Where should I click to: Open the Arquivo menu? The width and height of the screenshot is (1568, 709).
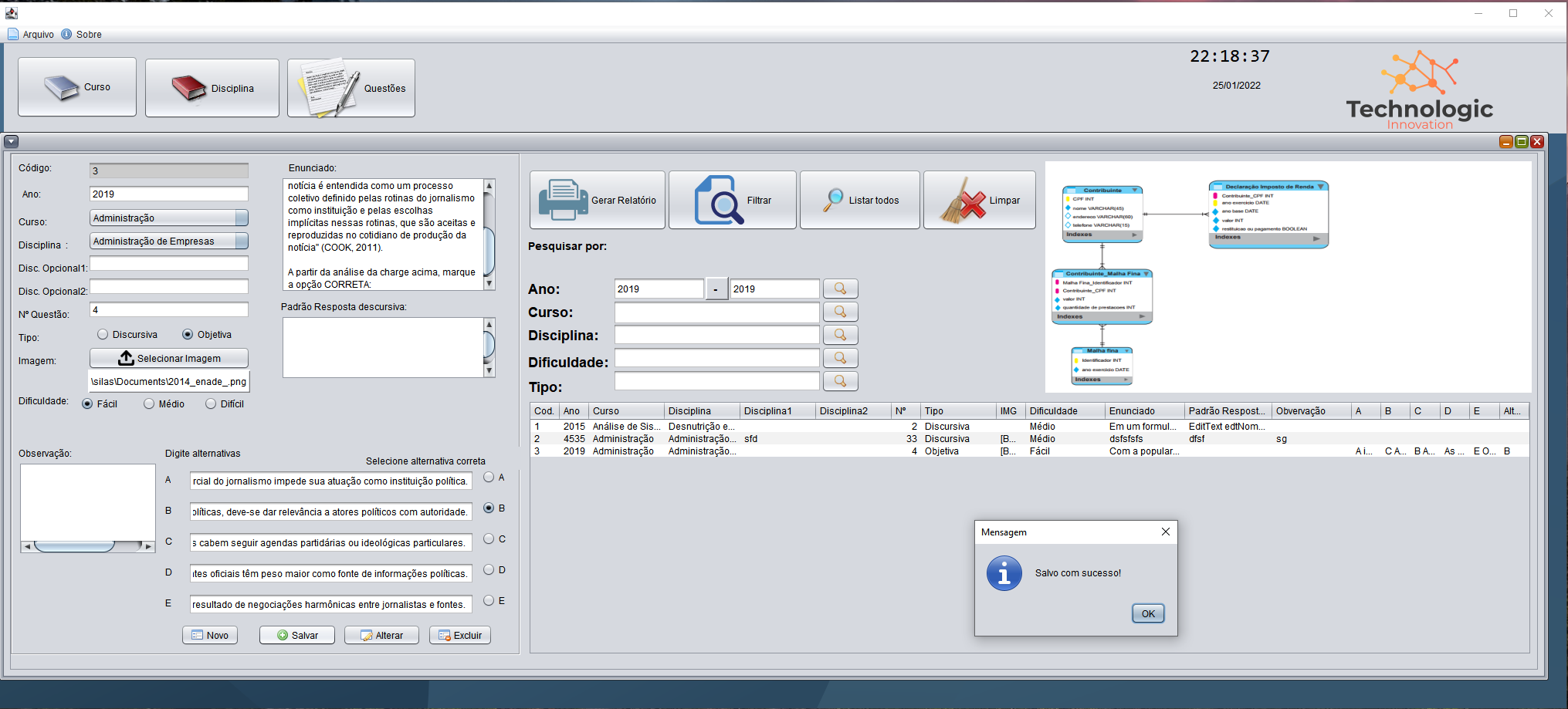(31, 34)
